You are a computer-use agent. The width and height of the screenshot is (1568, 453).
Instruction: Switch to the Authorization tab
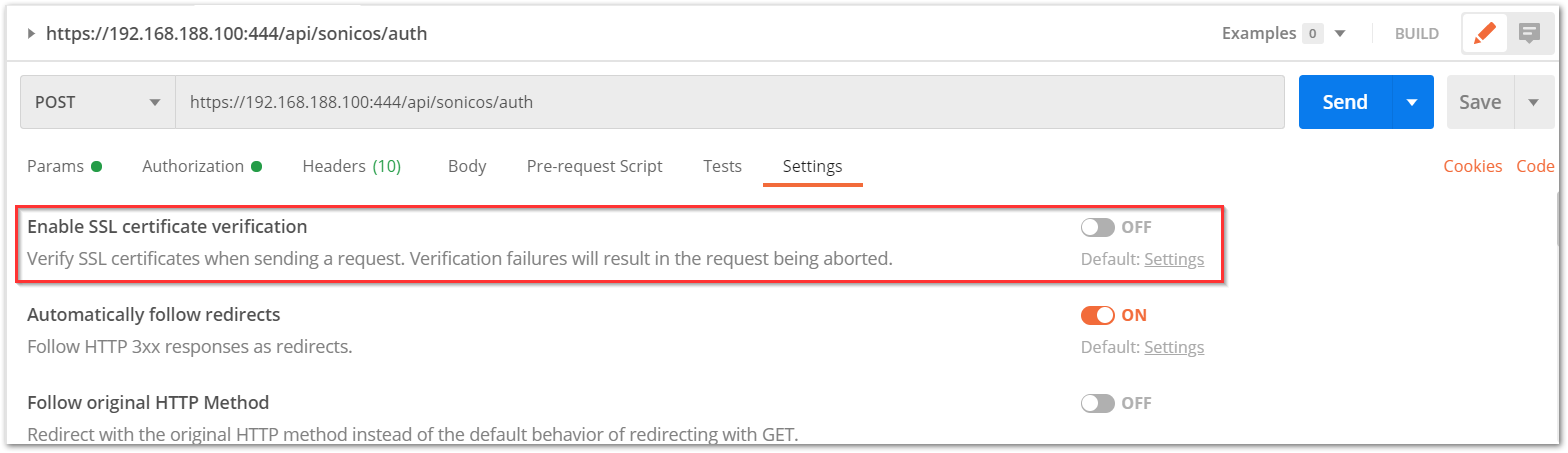point(202,166)
